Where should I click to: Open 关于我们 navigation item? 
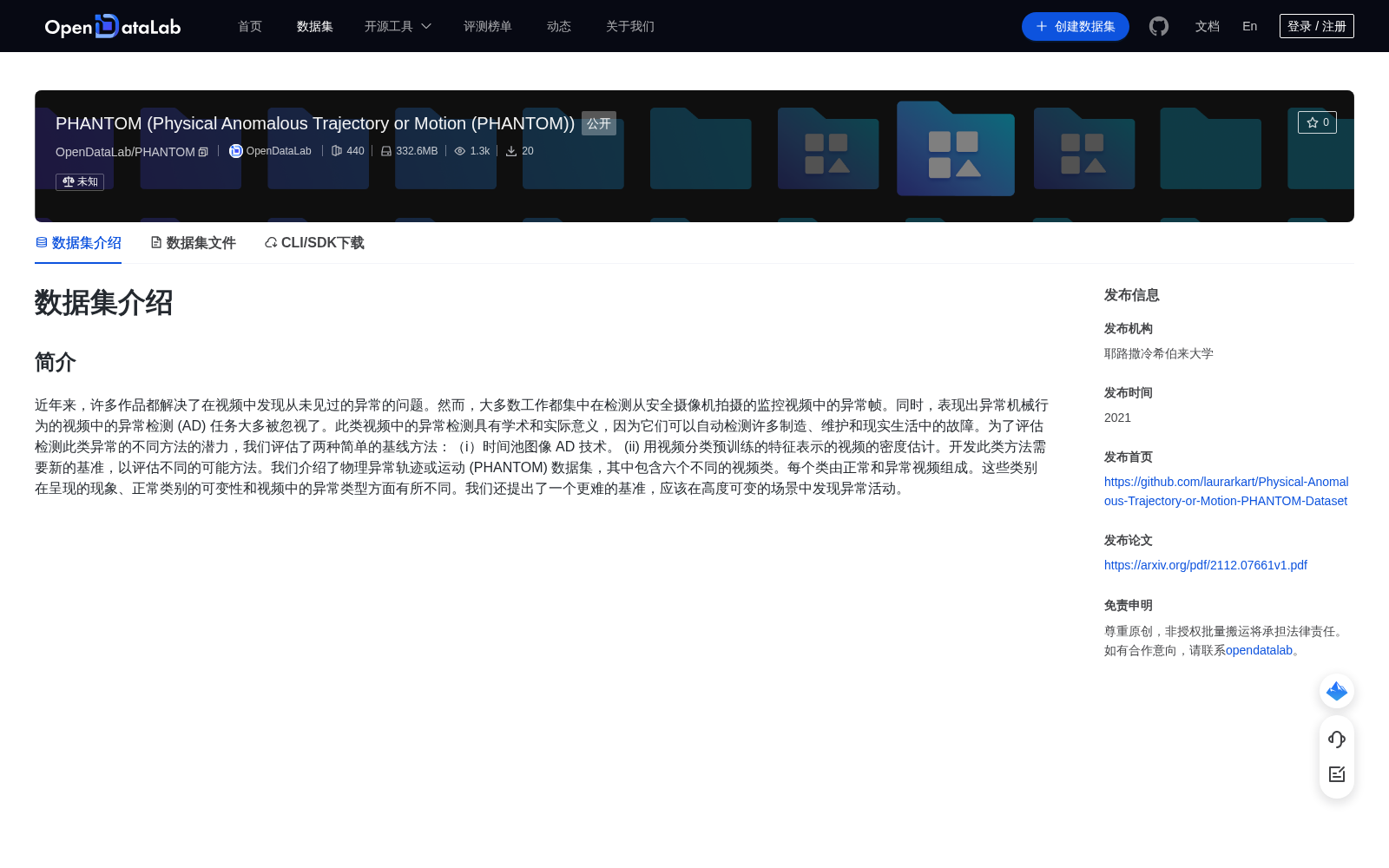point(630,26)
